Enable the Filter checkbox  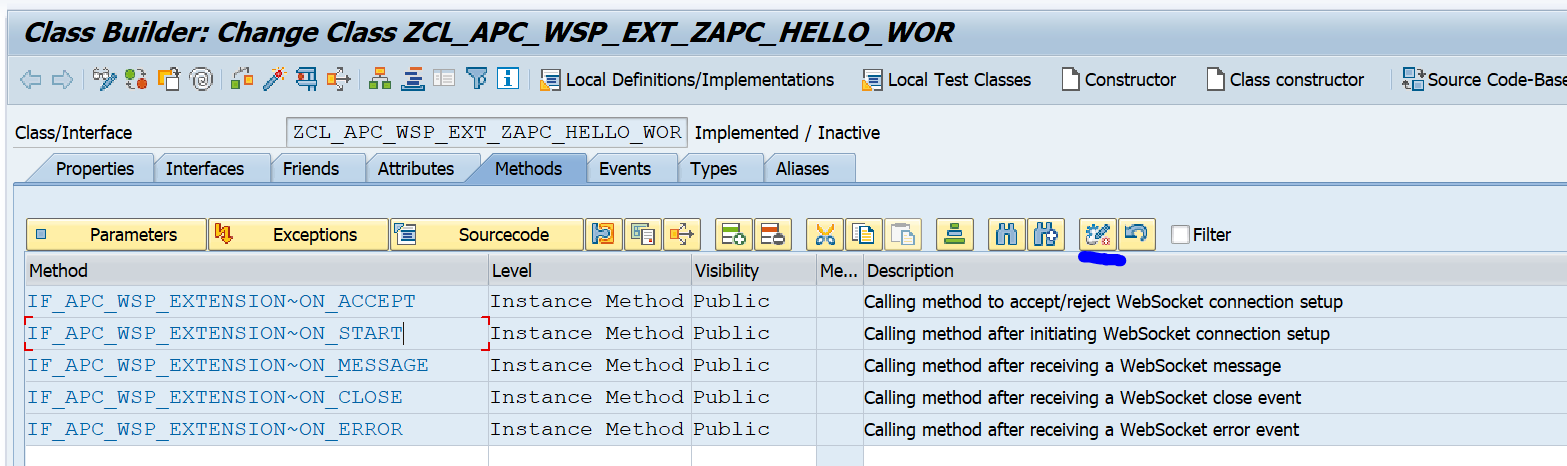tap(1180, 235)
